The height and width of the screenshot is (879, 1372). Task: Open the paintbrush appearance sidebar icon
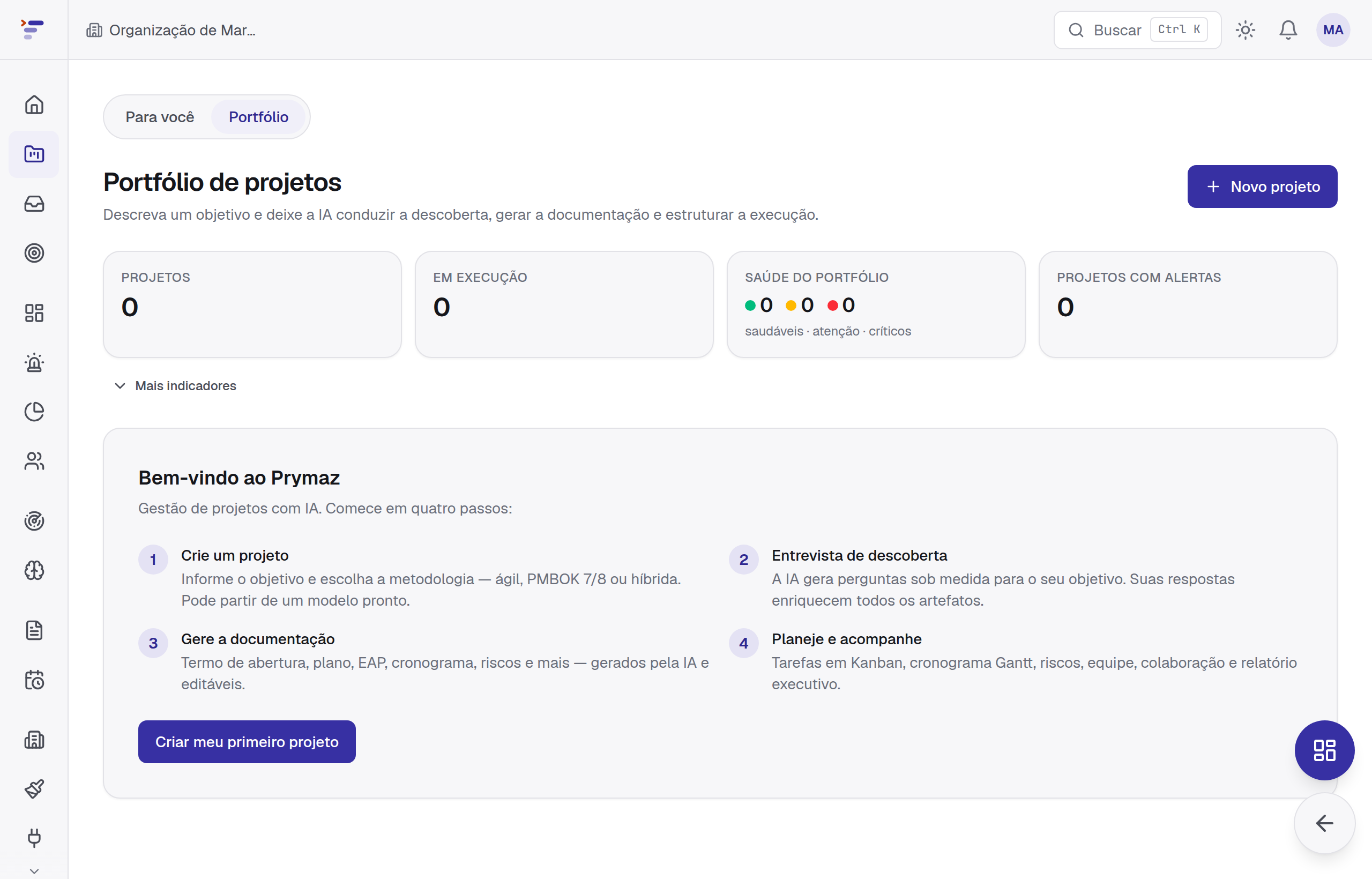point(34,789)
